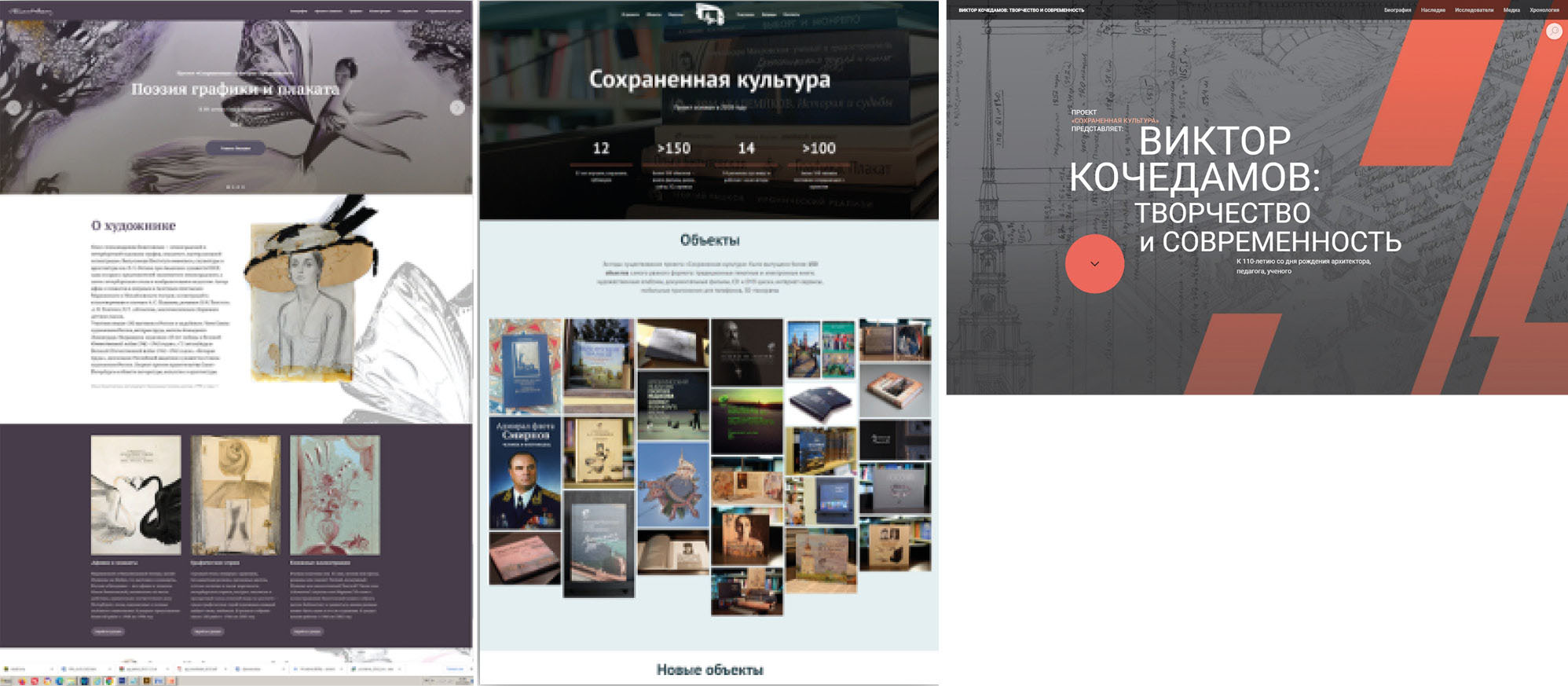Open the red flower vase artwork thumbnail
The width and height of the screenshot is (1568, 686).
(335, 496)
